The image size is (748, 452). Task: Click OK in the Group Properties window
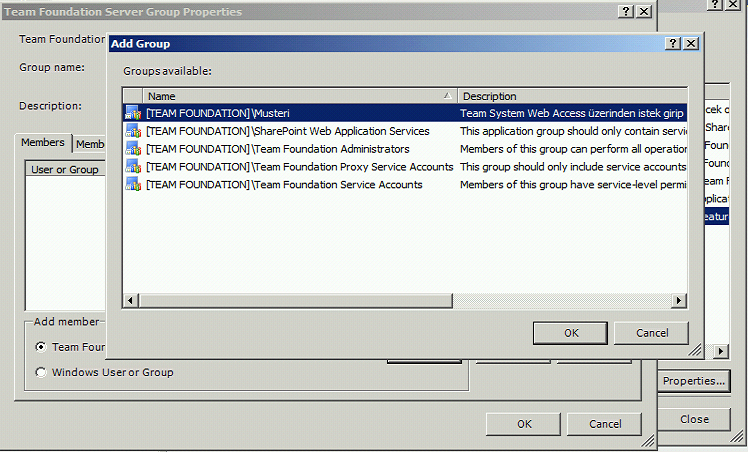(523, 424)
